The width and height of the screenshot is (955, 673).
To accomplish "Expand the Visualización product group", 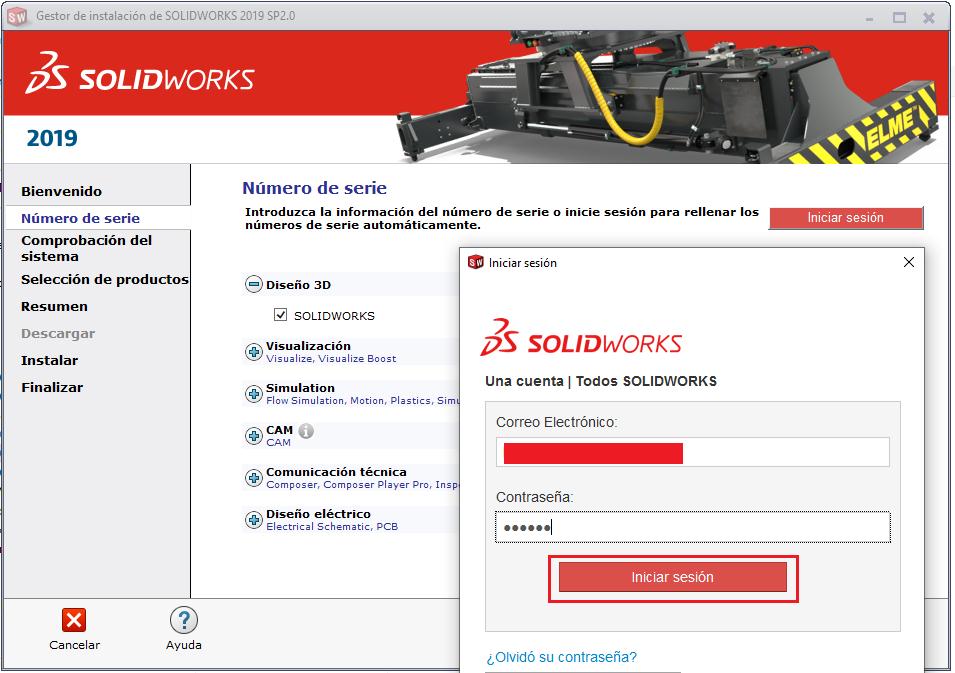I will 253,352.
